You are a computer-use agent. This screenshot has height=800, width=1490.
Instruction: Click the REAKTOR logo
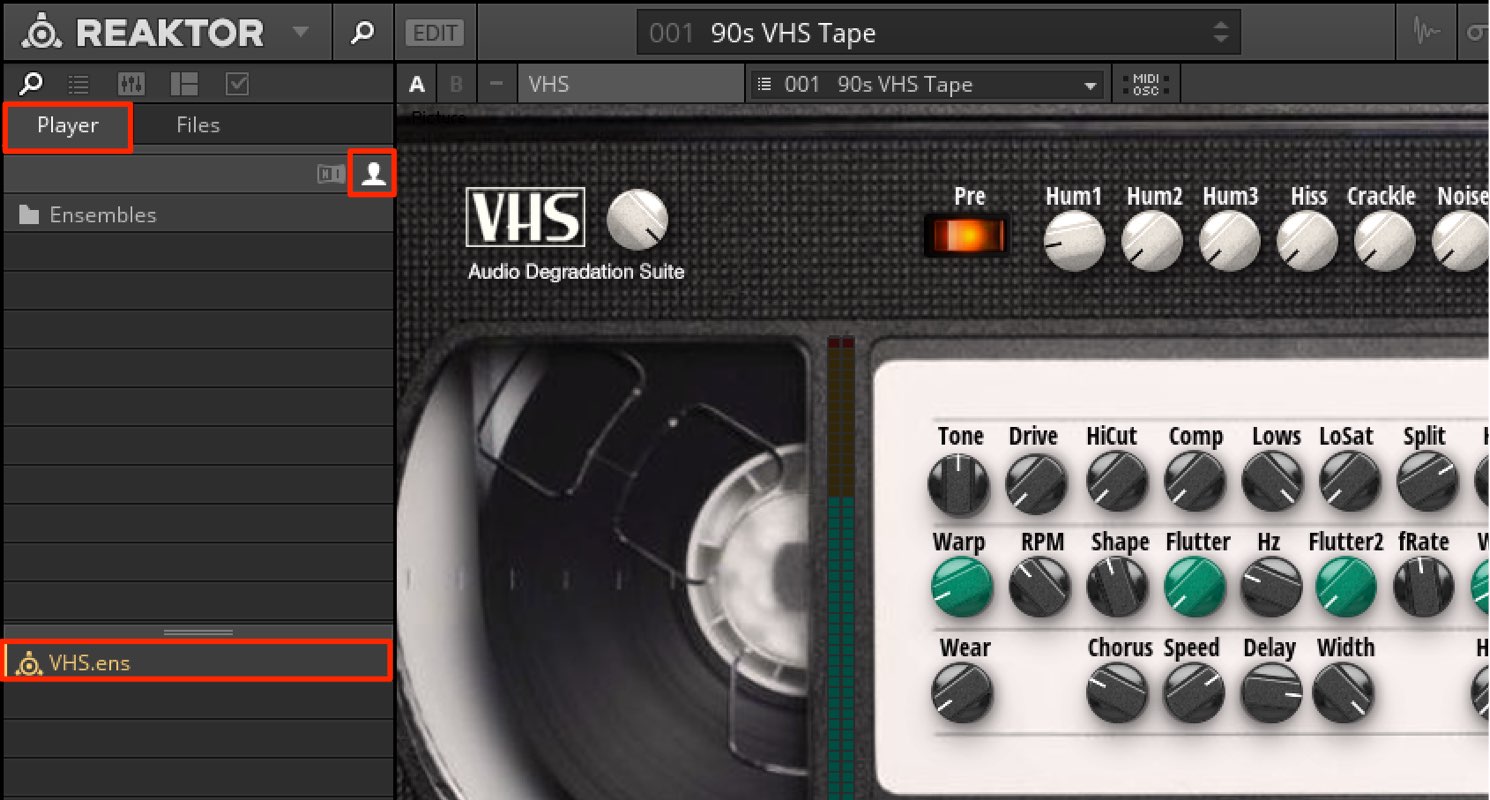(144, 33)
